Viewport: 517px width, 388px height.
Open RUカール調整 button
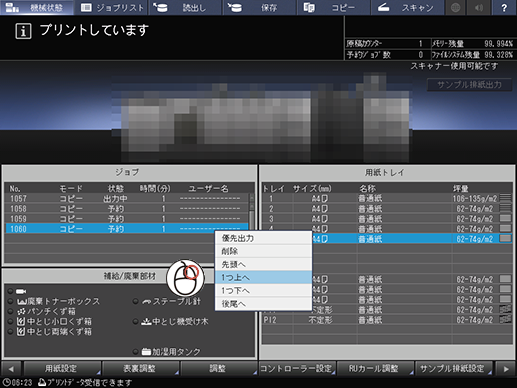click(375, 368)
